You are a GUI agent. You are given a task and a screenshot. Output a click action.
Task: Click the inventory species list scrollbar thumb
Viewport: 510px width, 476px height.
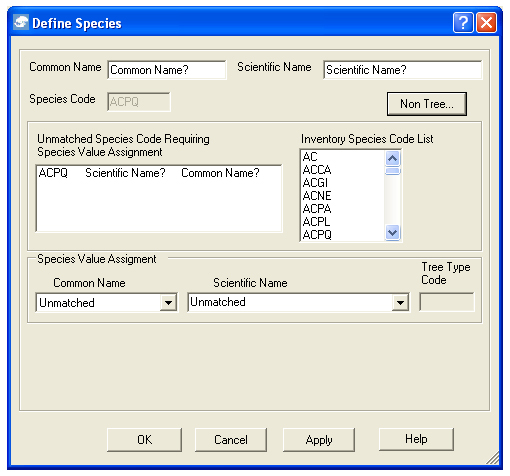click(392, 171)
